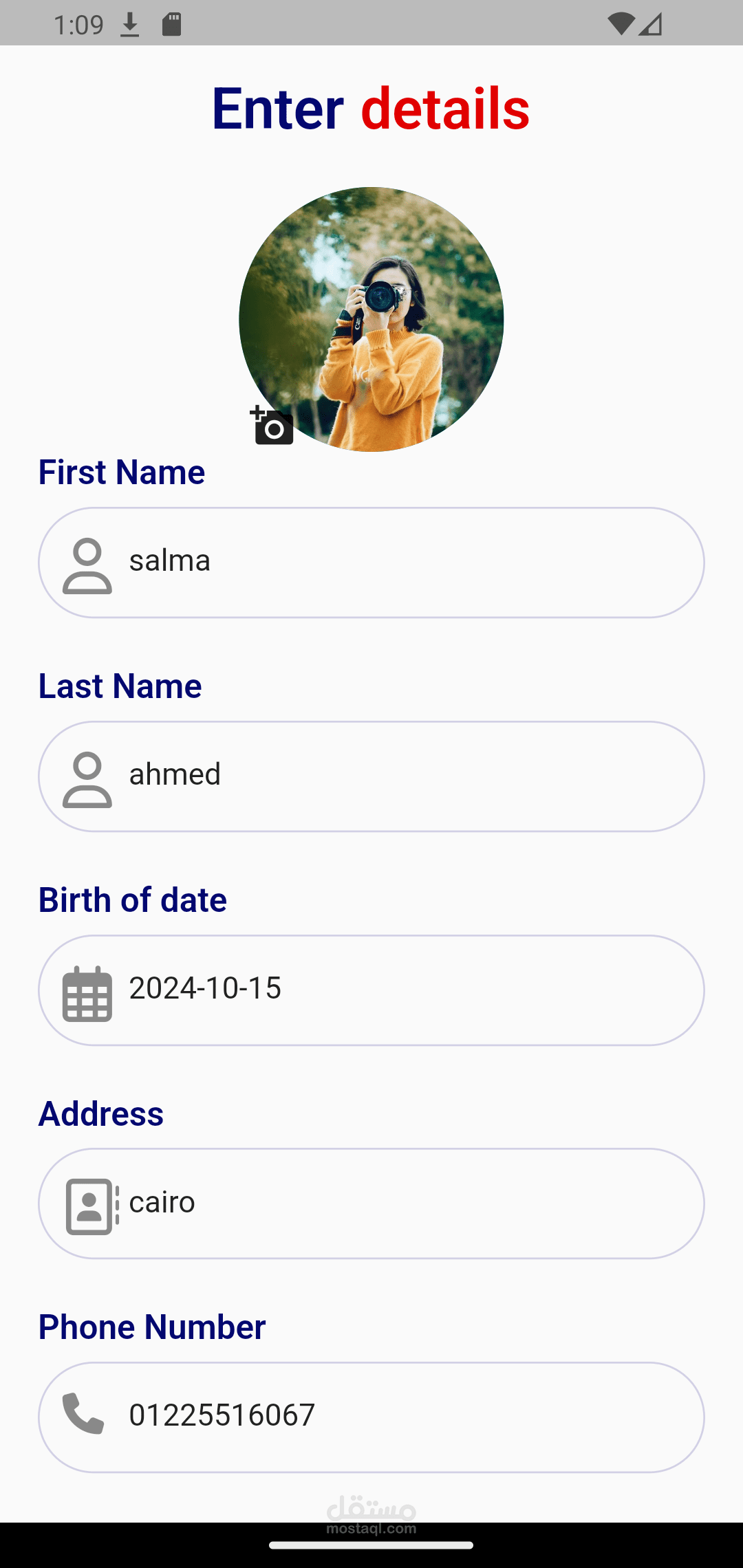
Task: Click the Phone Number label
Action: tap(152, 1327)
